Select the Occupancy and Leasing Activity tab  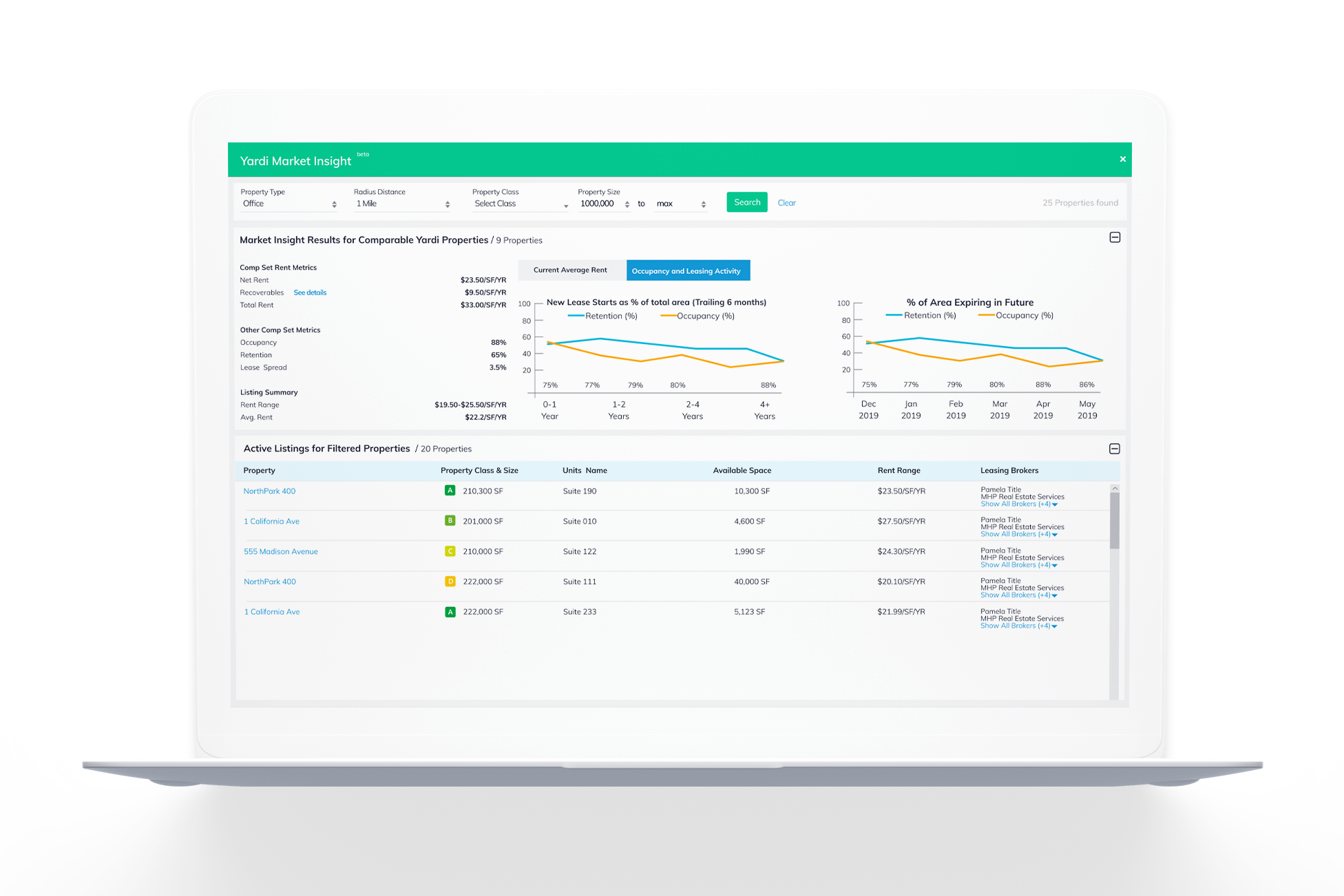(x=686, y=270)
